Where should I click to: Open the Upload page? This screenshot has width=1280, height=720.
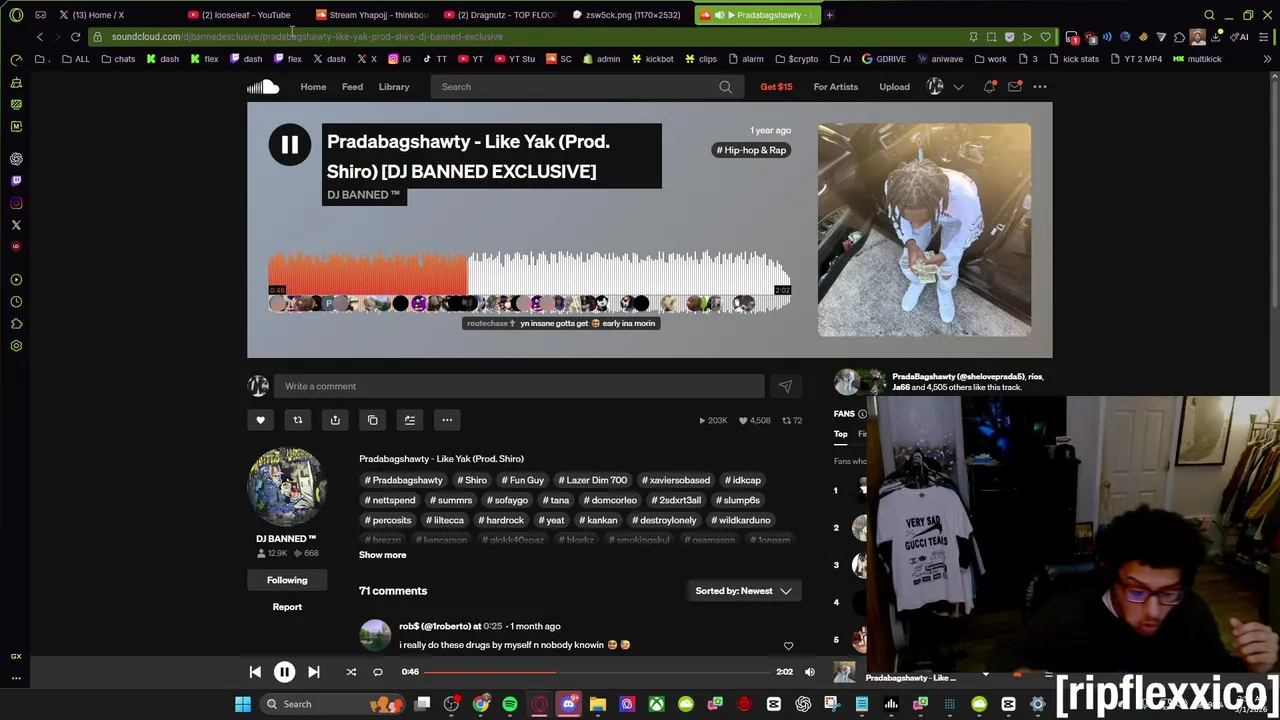click(894, 87)
